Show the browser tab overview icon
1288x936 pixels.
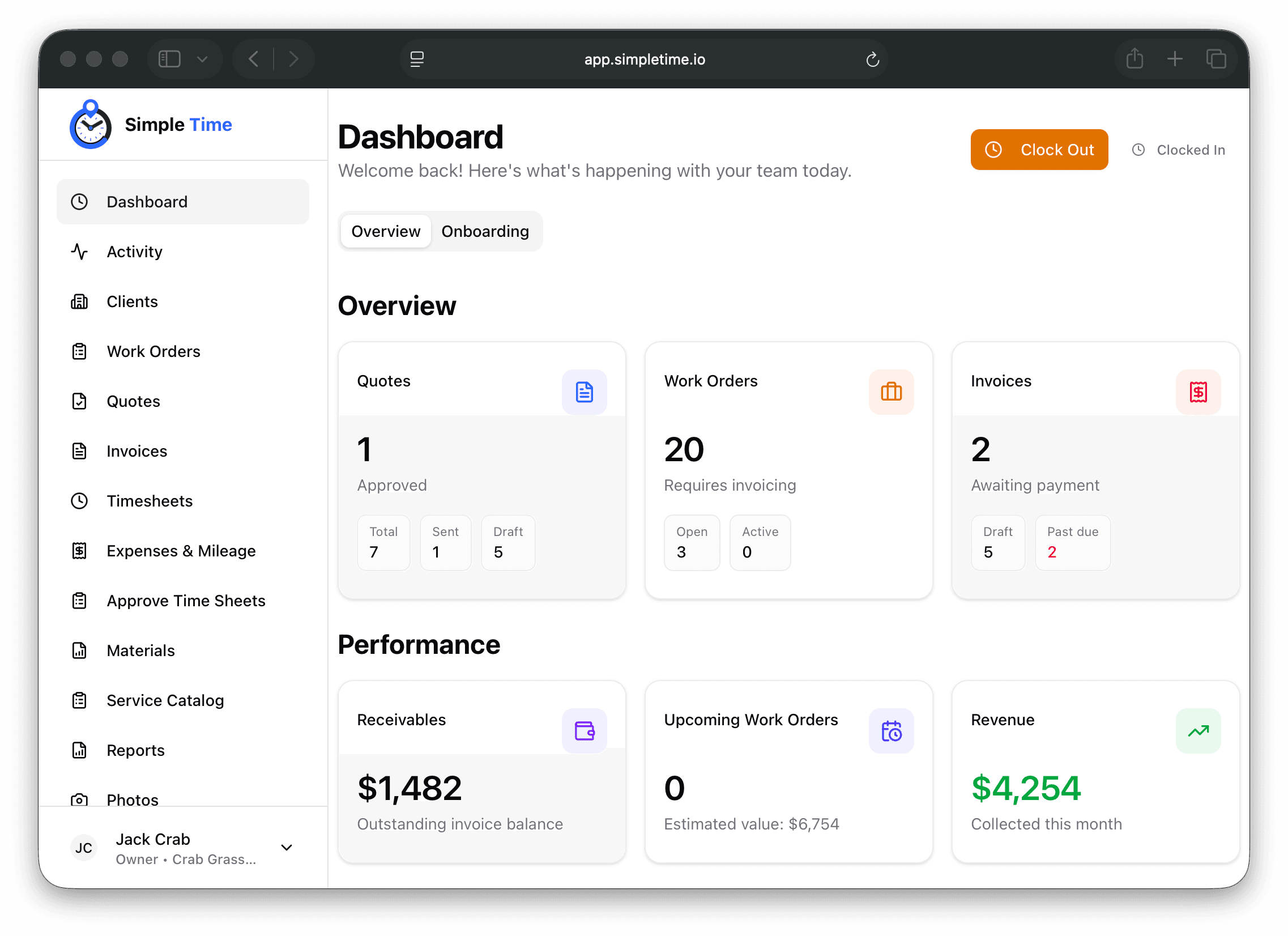1217,59
